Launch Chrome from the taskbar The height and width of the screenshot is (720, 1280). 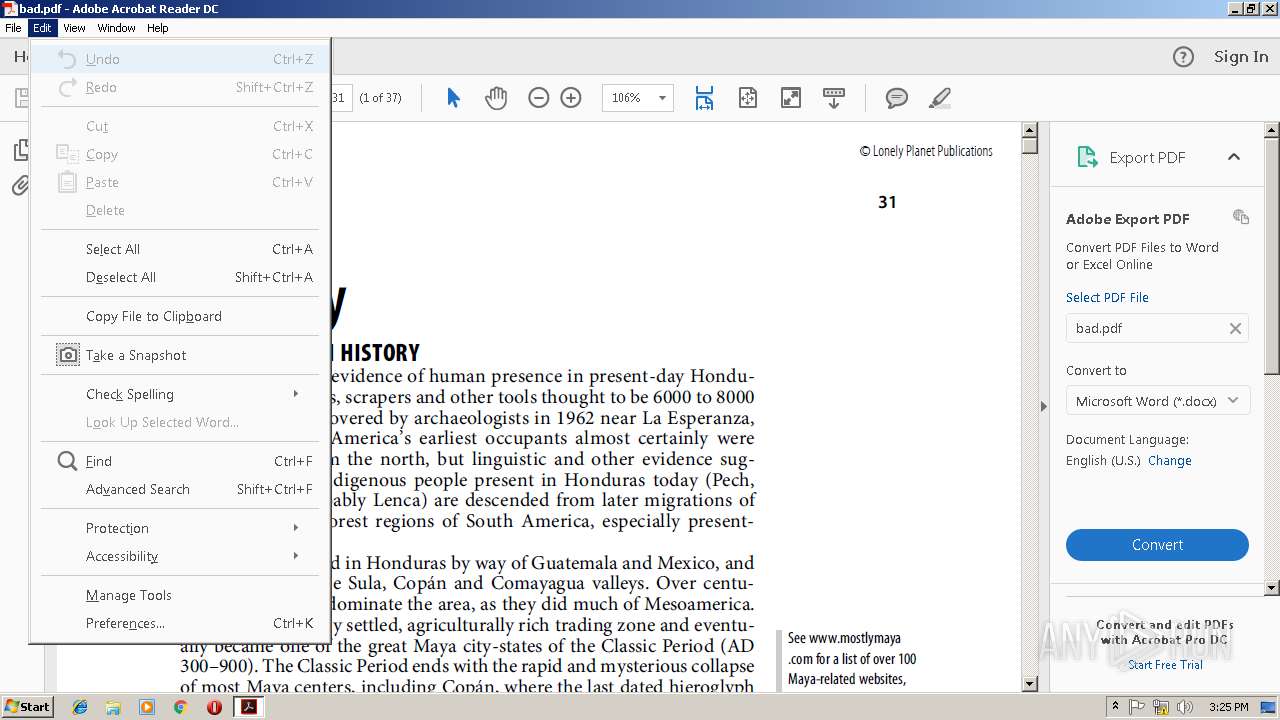pyautogui.click(x=180, y=707)
